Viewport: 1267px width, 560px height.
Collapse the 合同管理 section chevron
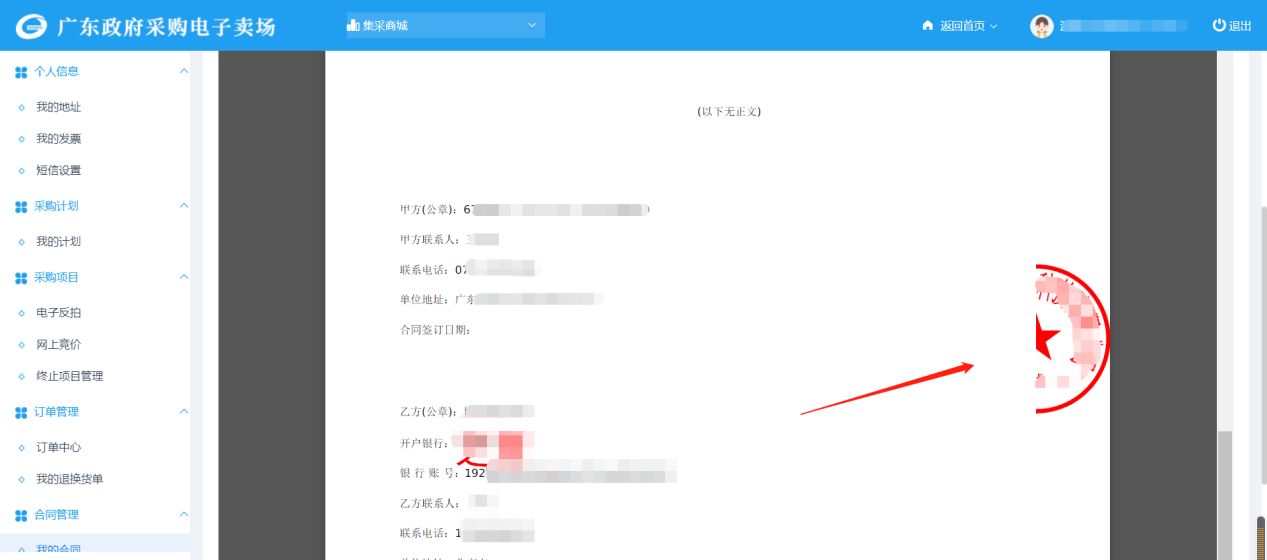183,514
